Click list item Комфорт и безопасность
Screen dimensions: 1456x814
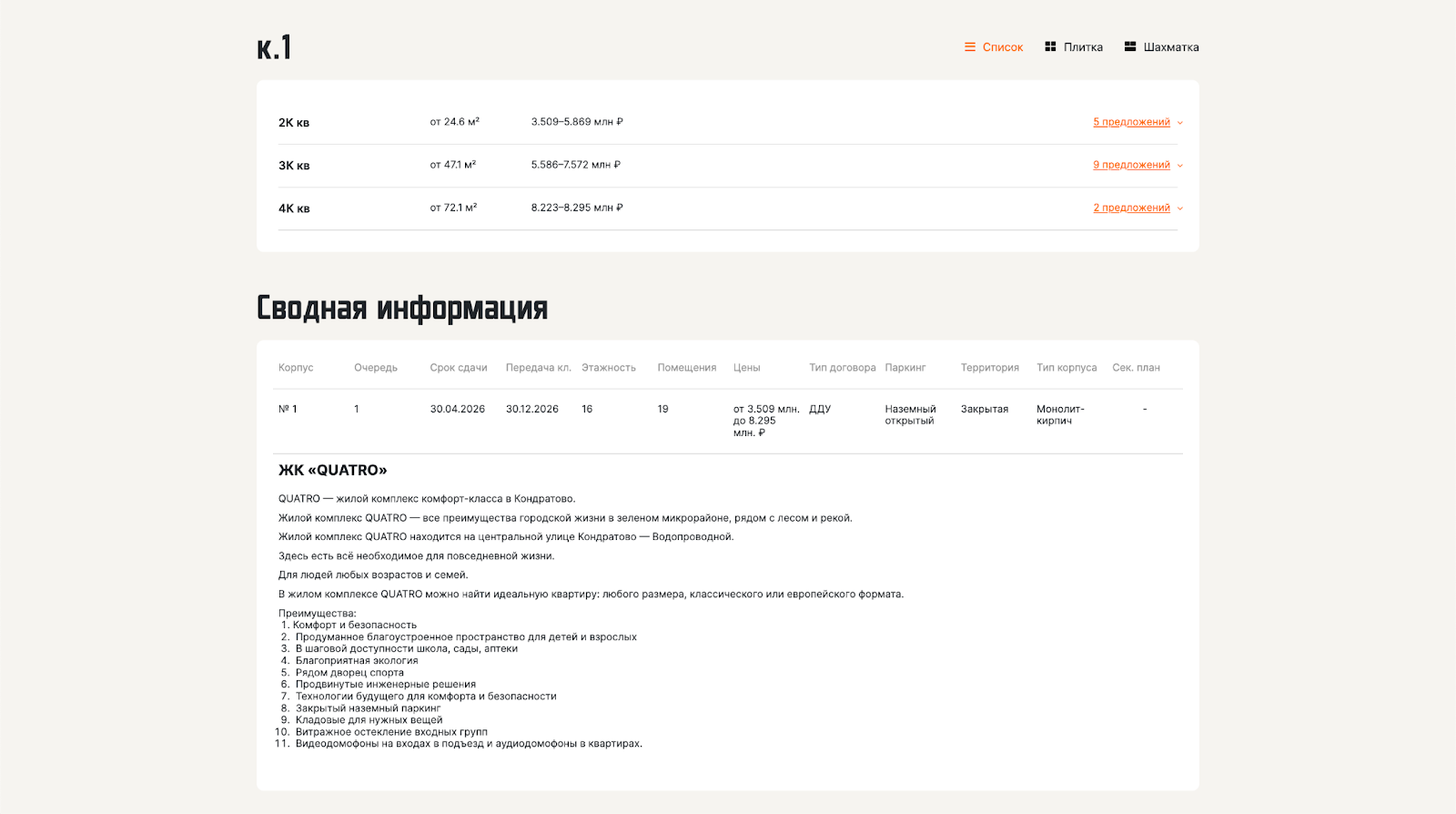pyautogui.click(x=355, y=626)
